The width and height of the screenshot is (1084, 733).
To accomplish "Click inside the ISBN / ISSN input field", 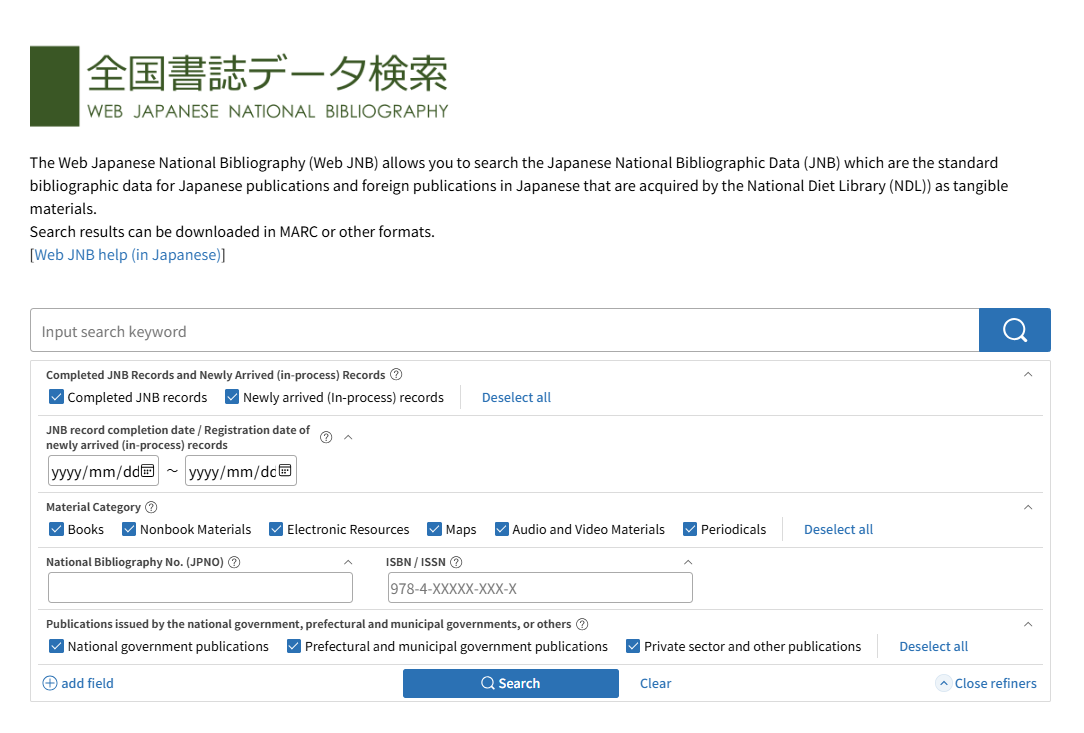I will point(540,587).
